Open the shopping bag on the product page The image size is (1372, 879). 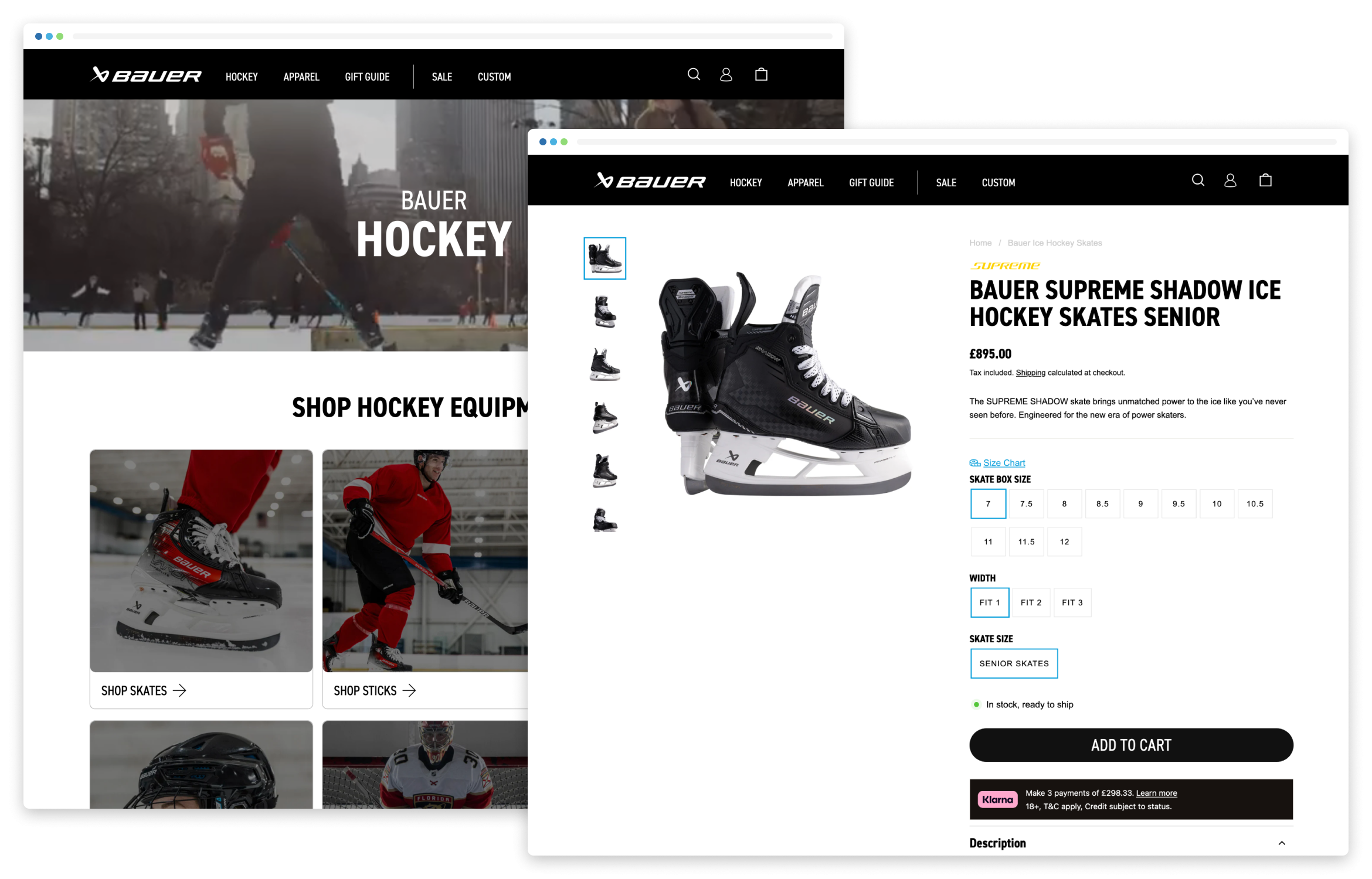(x=1265, y=180)
